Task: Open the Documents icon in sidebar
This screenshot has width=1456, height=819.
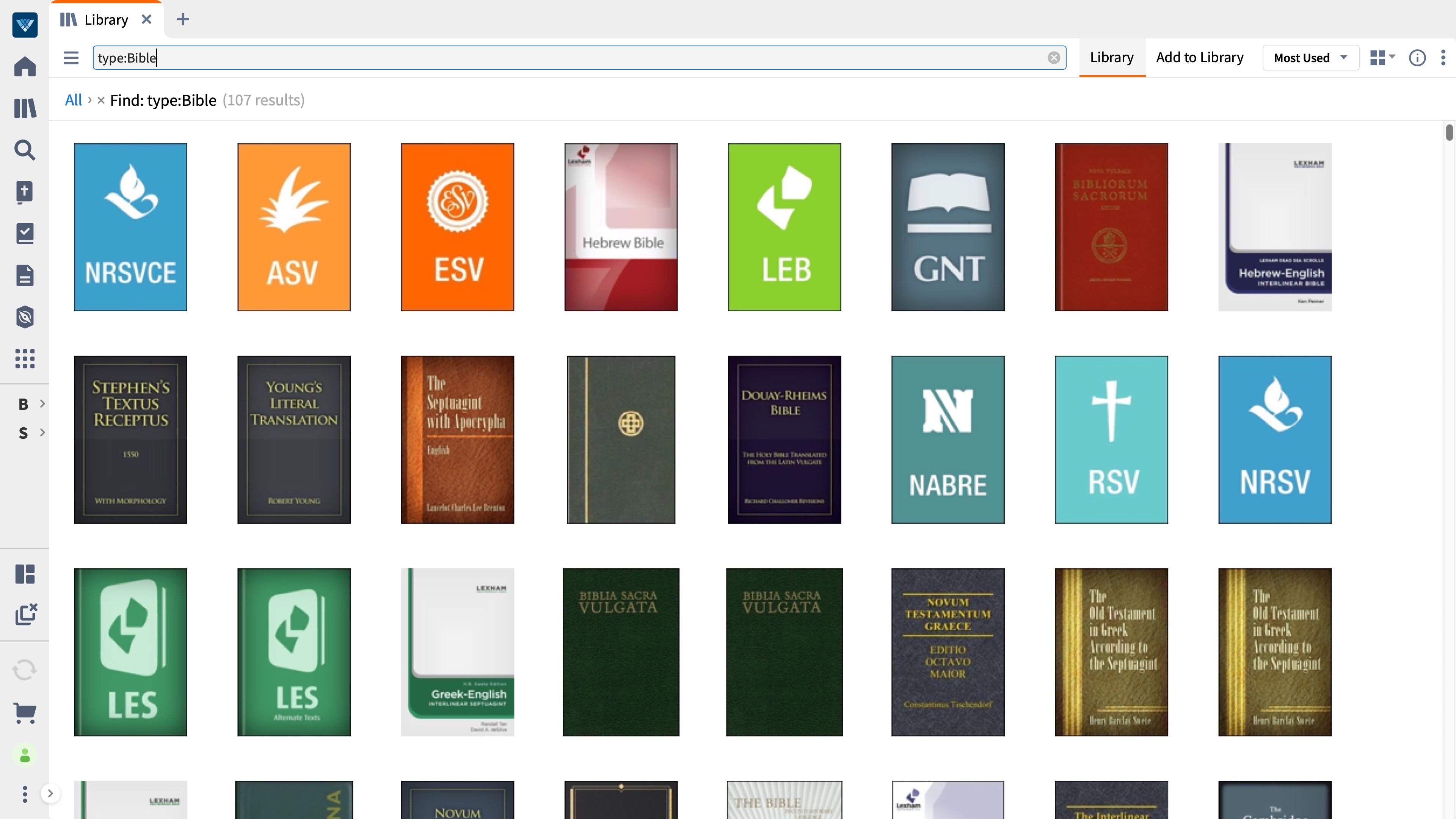Action: [x=25, y=275]
